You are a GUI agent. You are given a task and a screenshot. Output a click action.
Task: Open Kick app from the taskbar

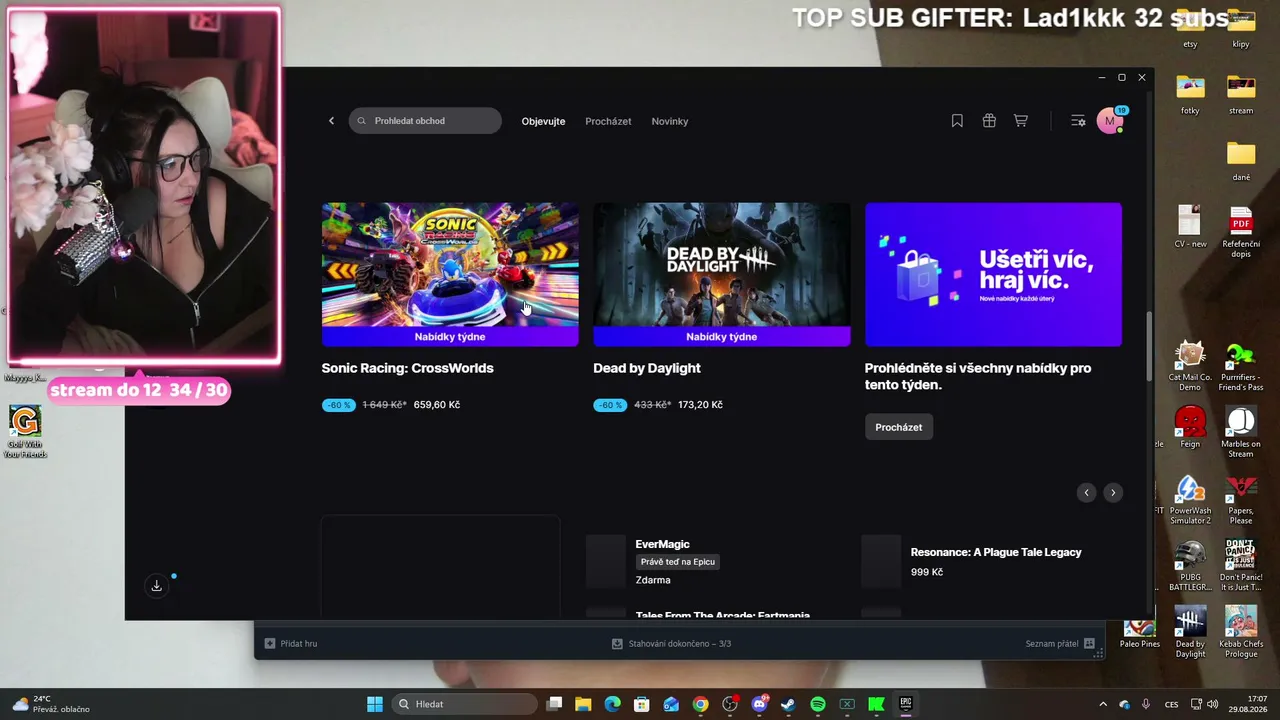point(876,704)
